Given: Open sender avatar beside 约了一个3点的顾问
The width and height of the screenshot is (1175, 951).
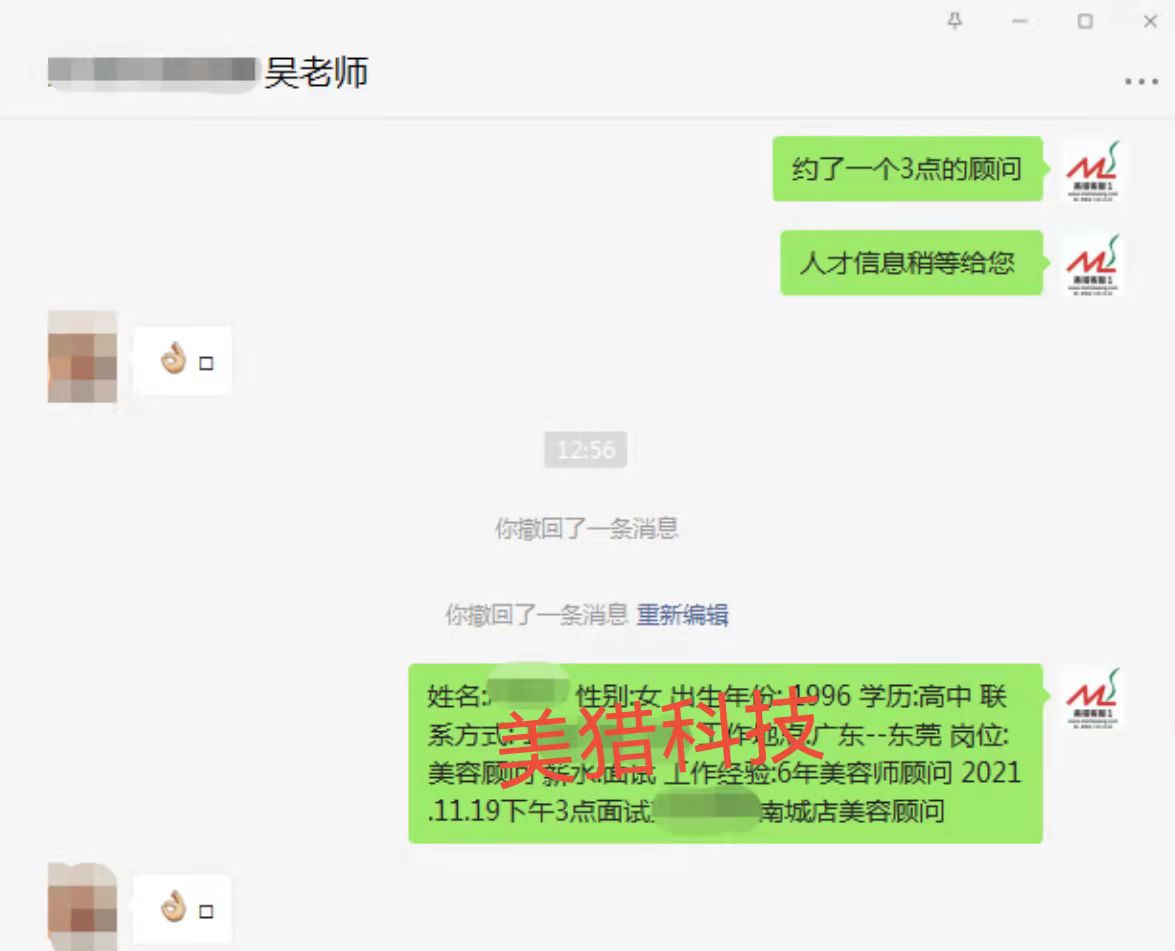Looking at the screenshot, I should (x=1092, y=171).
